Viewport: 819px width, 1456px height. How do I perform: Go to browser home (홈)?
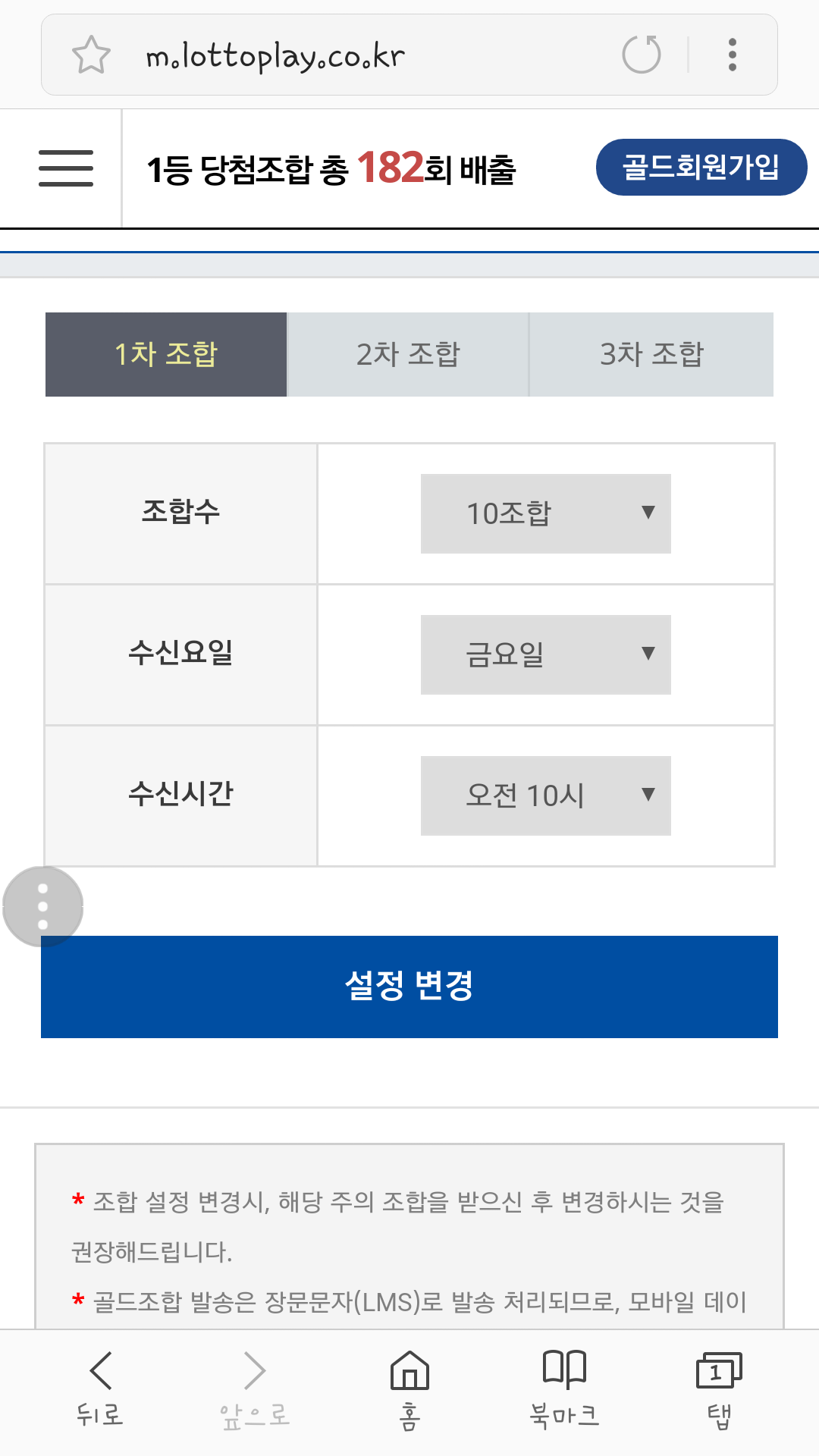click(409, 1388)
